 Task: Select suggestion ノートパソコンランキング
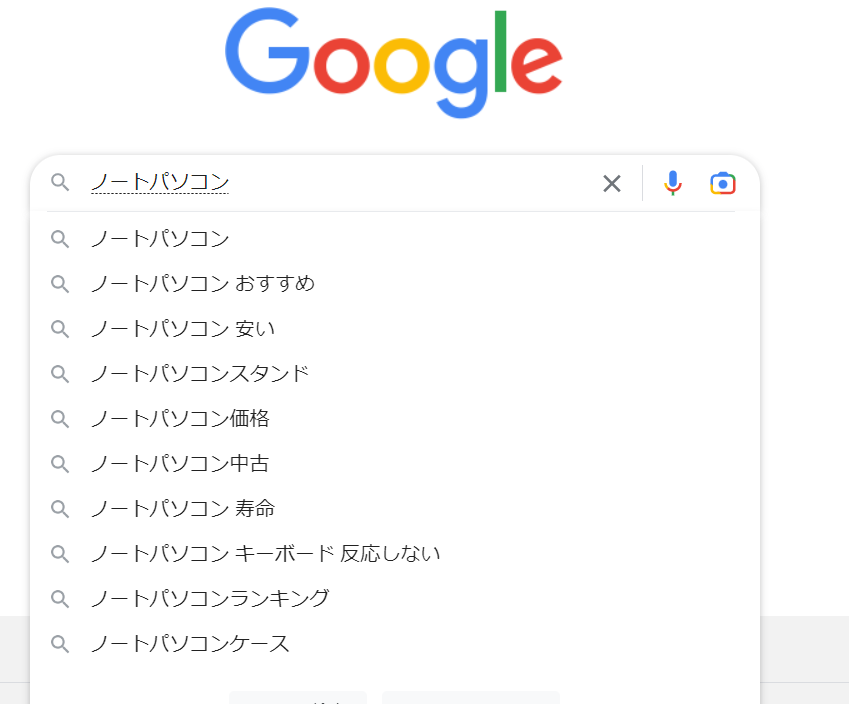[x=209, y=599]
